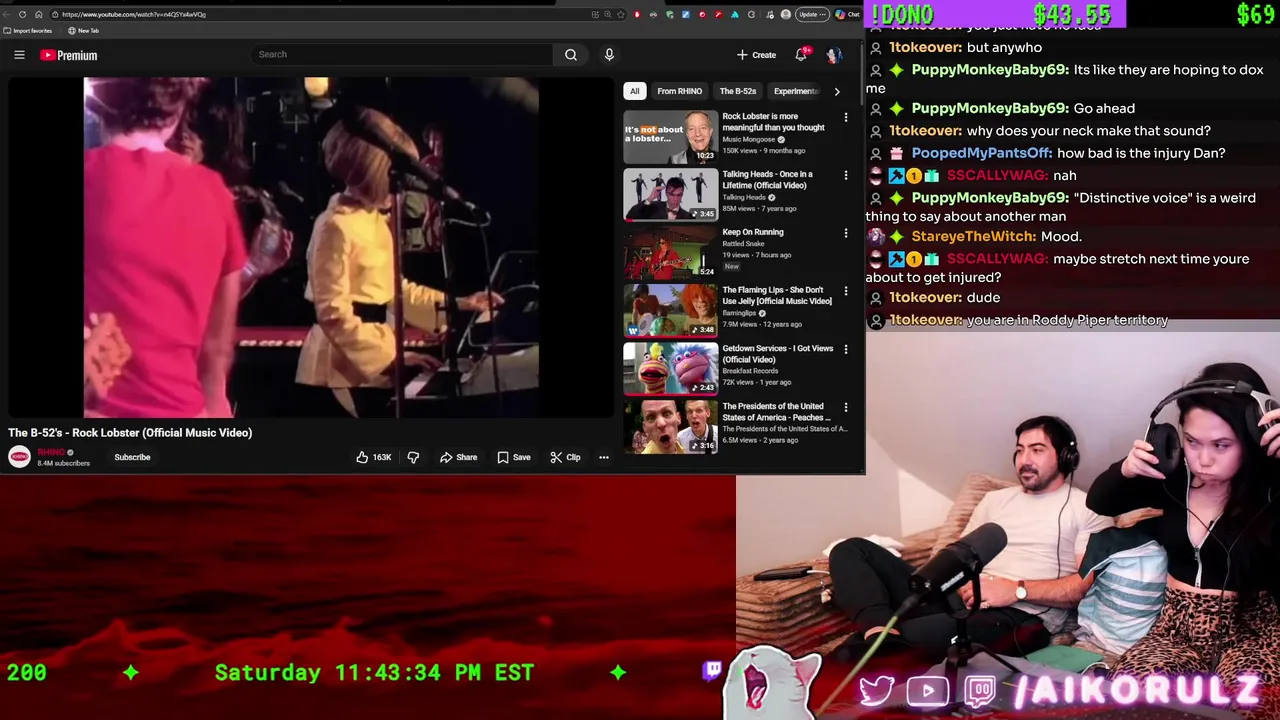The width and height of the screenshot is (1280, 720).
Task: Open the notifications bell
Action: pyautogui.click(x=801, y=55)
